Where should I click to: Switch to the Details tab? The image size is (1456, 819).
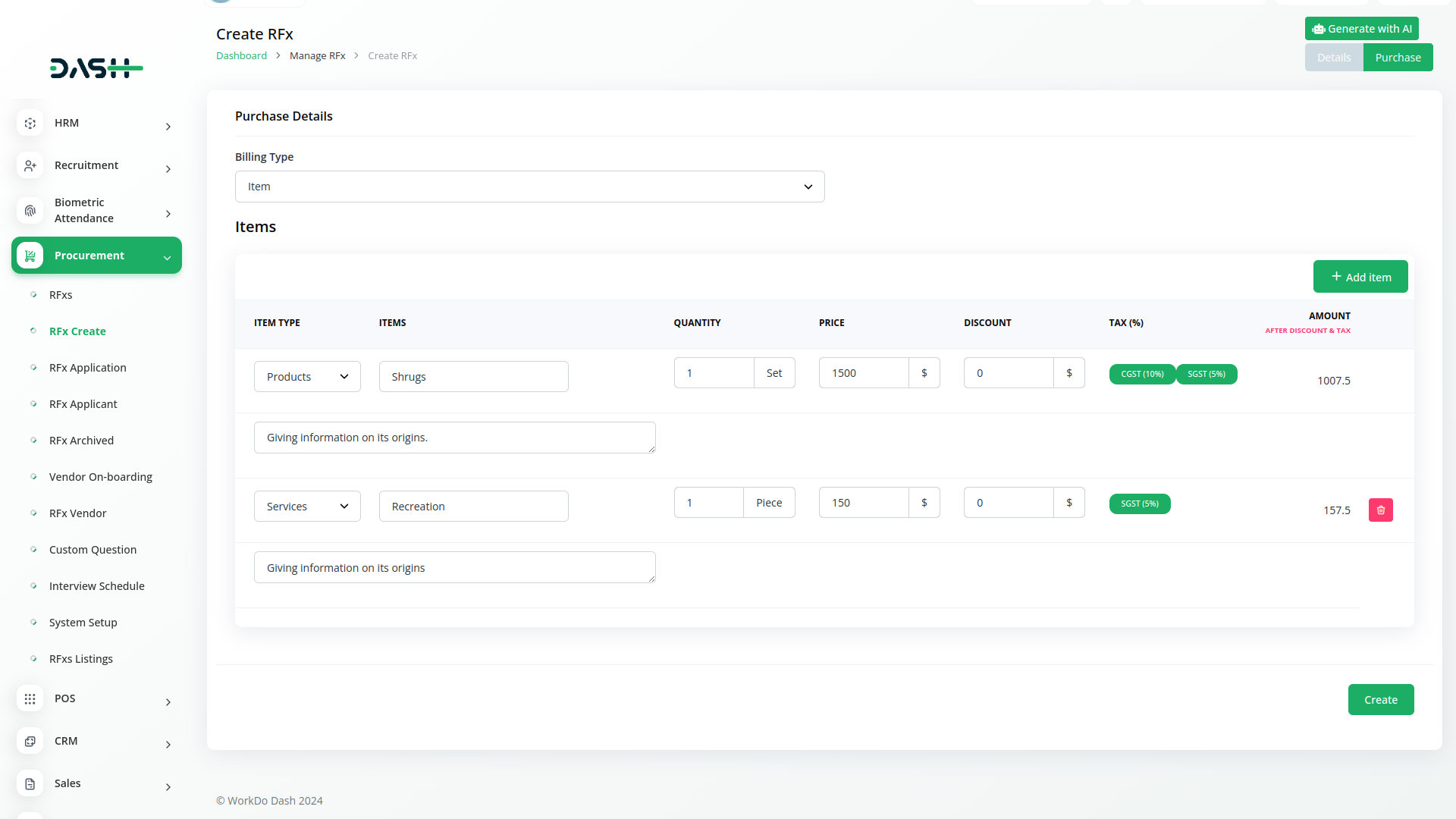[1333, 58]
